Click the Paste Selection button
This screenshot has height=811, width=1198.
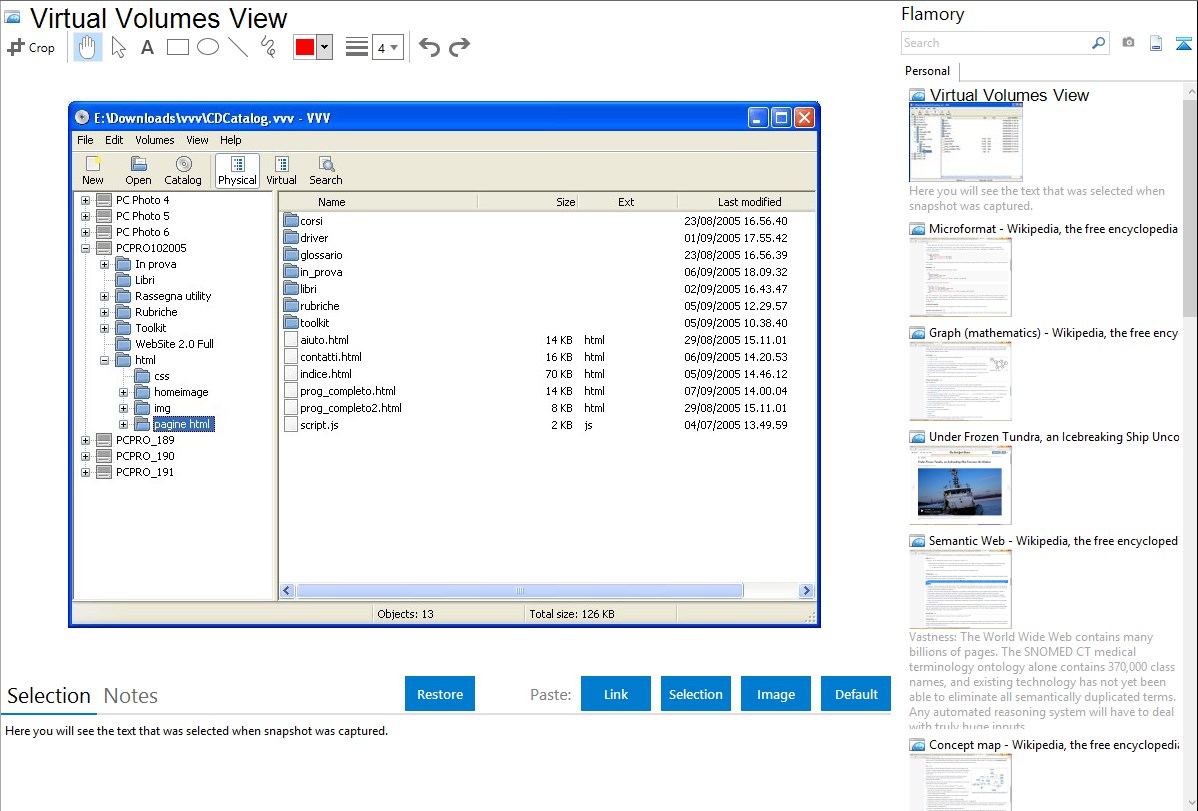[696, 694]
